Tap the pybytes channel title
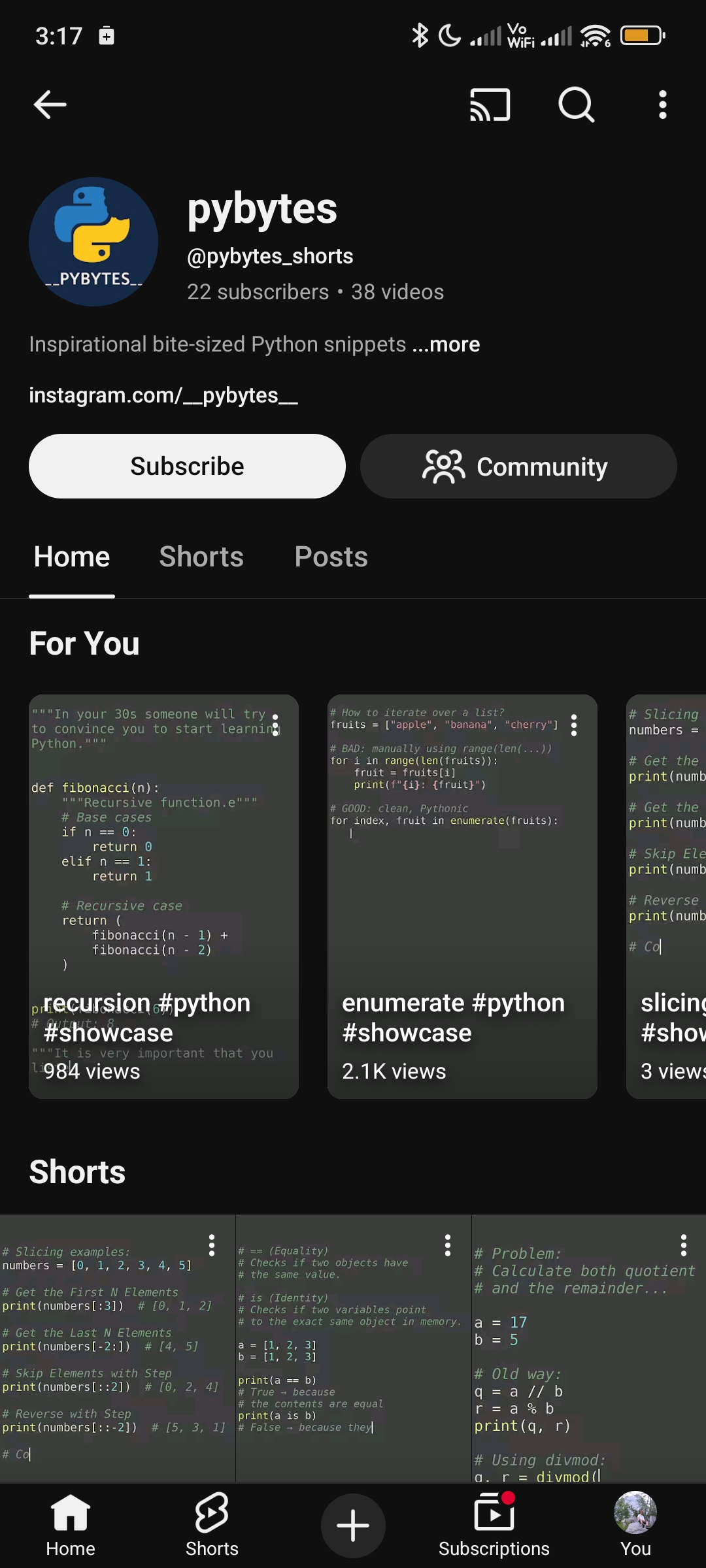Image resolution: width=706 pixels, height=1568 pixels. pyautogui.click(x=262, y=209)
